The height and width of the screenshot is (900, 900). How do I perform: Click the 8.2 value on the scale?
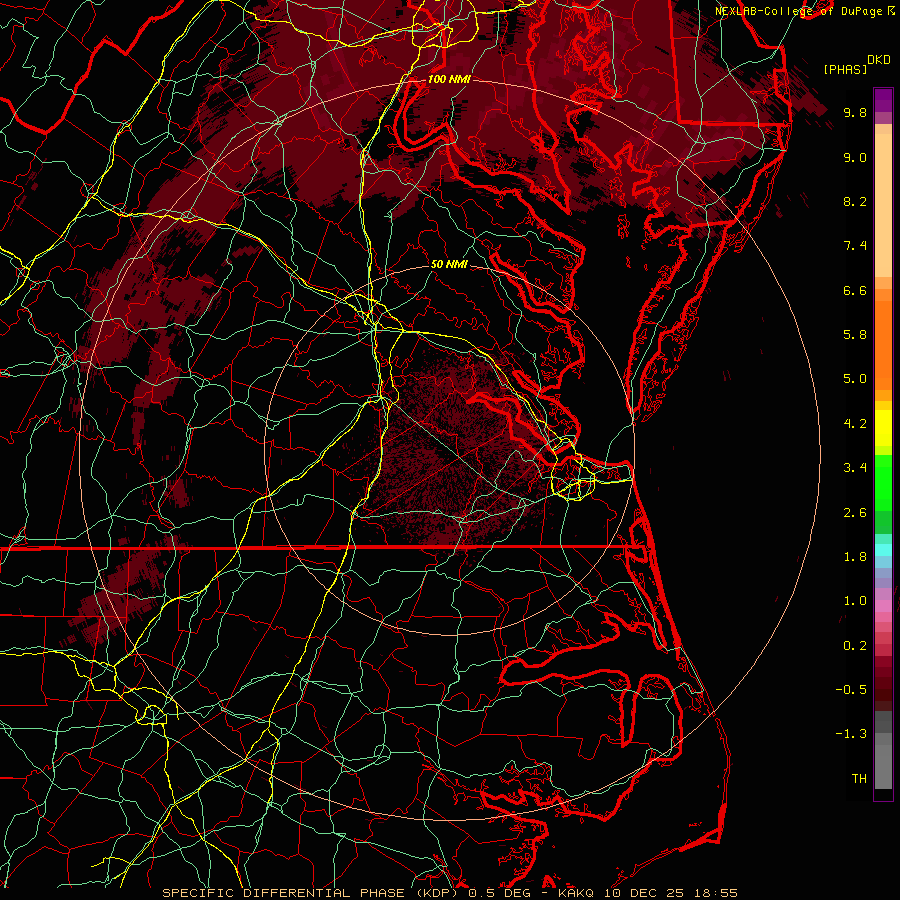click(x=855, y=201)
